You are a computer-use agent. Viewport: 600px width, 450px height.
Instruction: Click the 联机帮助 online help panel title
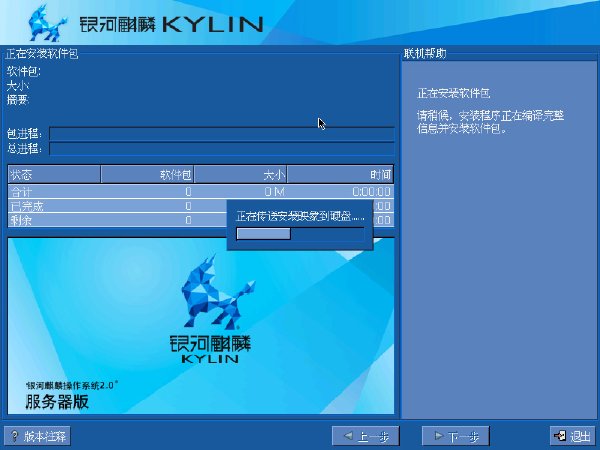[425, 54]
